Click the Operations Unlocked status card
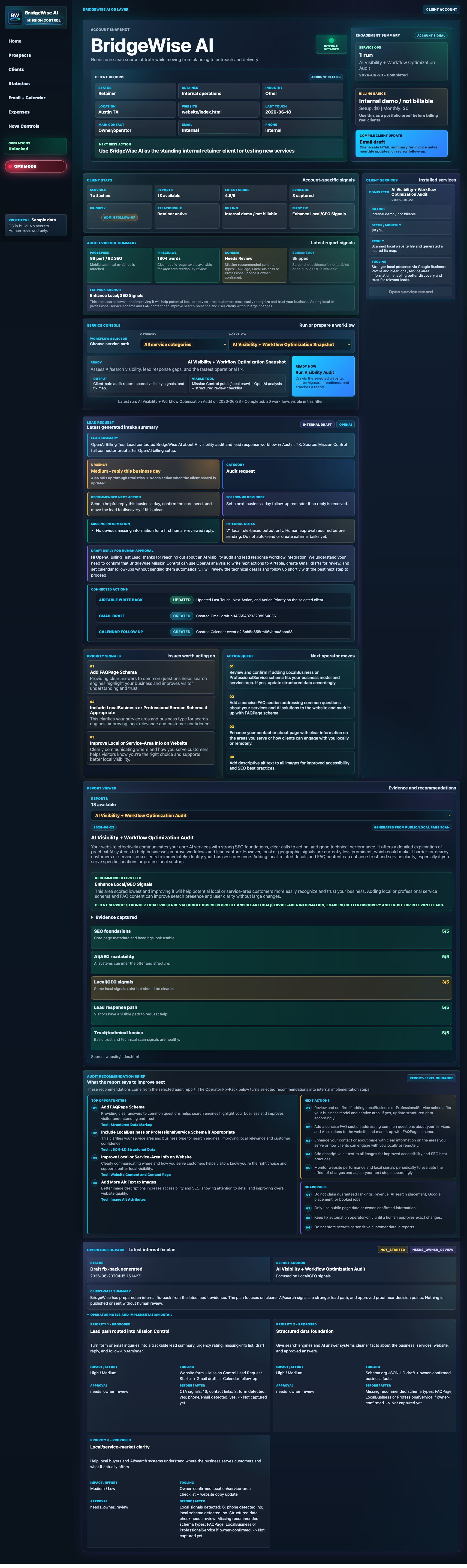The image size is (467, 1568). click(36, 146)
